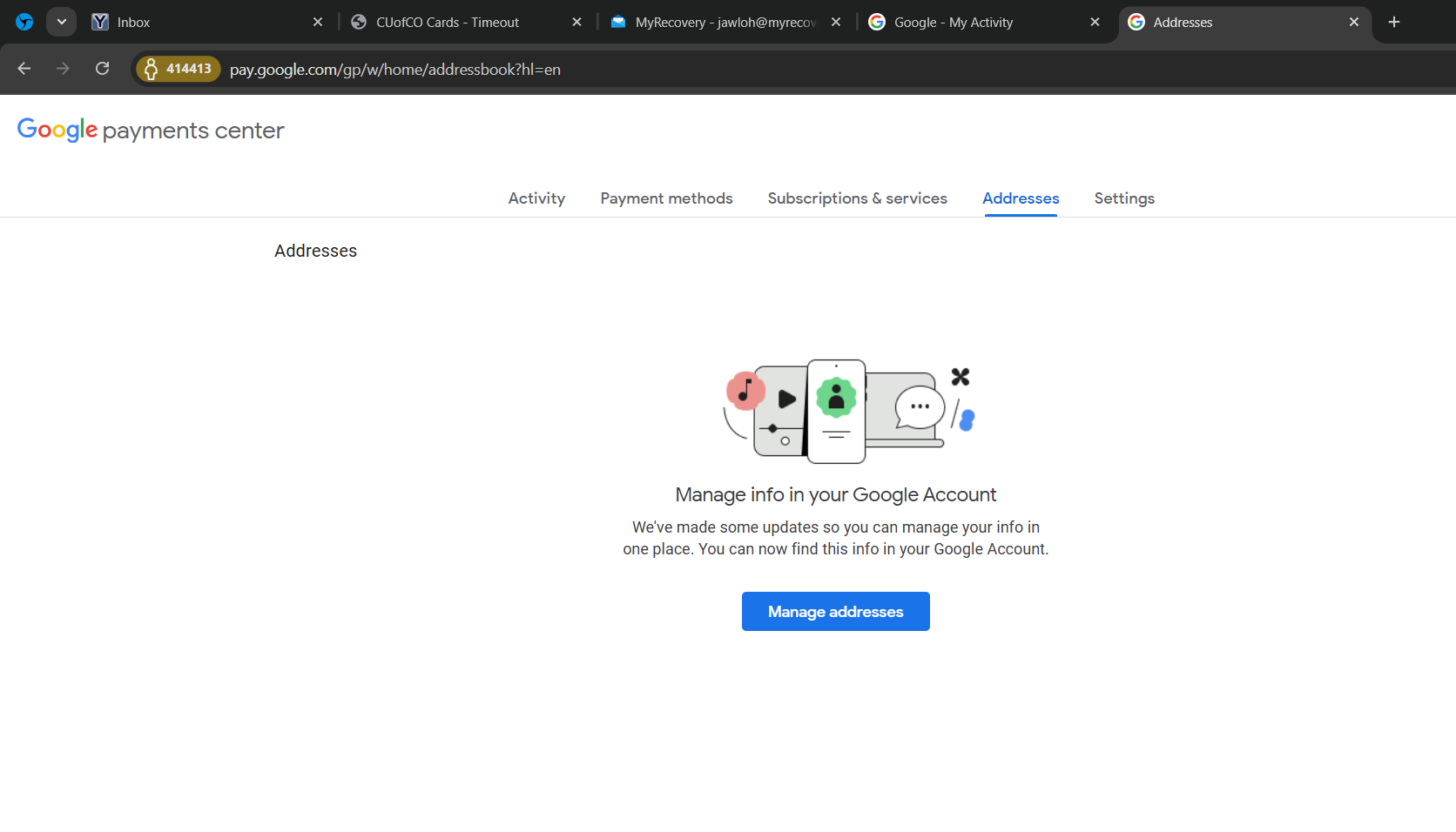The height and width of the screenshot is (832, 1456).
Task: Open a new browser tab
Action: (x=1393, y=22)
